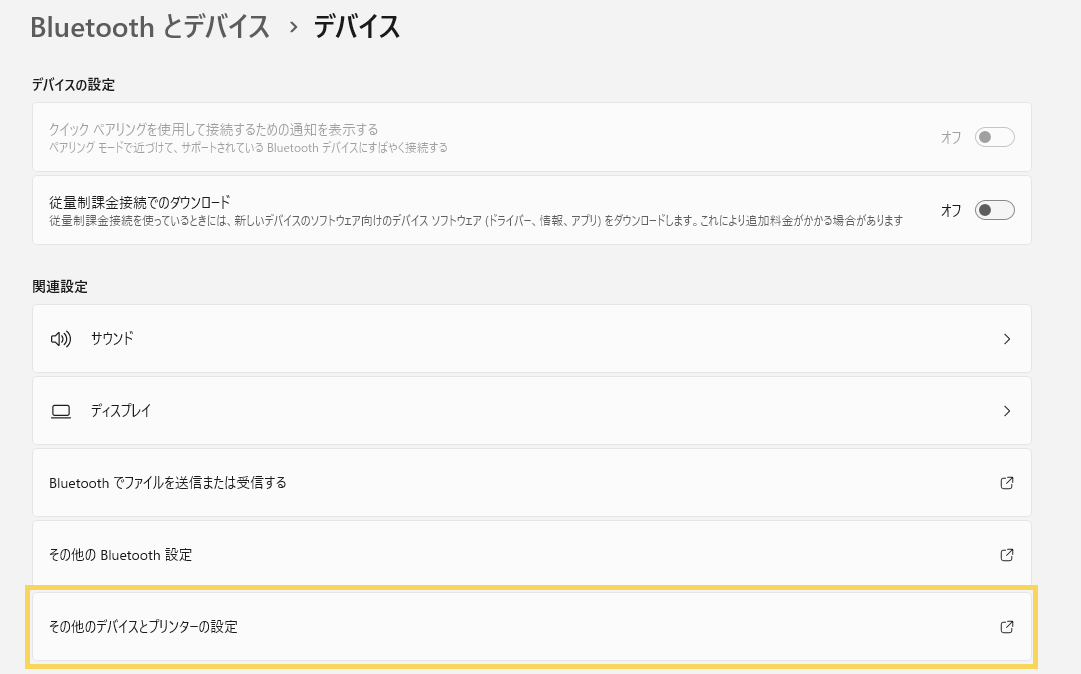Click external-link icon on その他の Bluetooth 設定
Image resolution: width=1081 pixels, height=674 pixels.
coord(1007,555)
